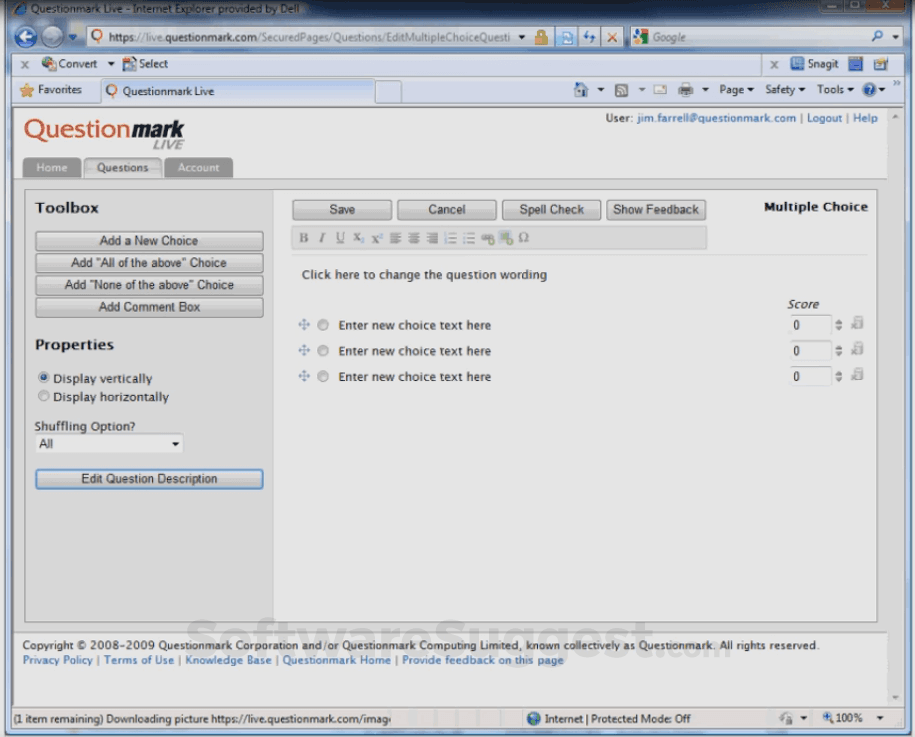
Task: Increase the first choice score with the stepper
Action: click(840, 321)
